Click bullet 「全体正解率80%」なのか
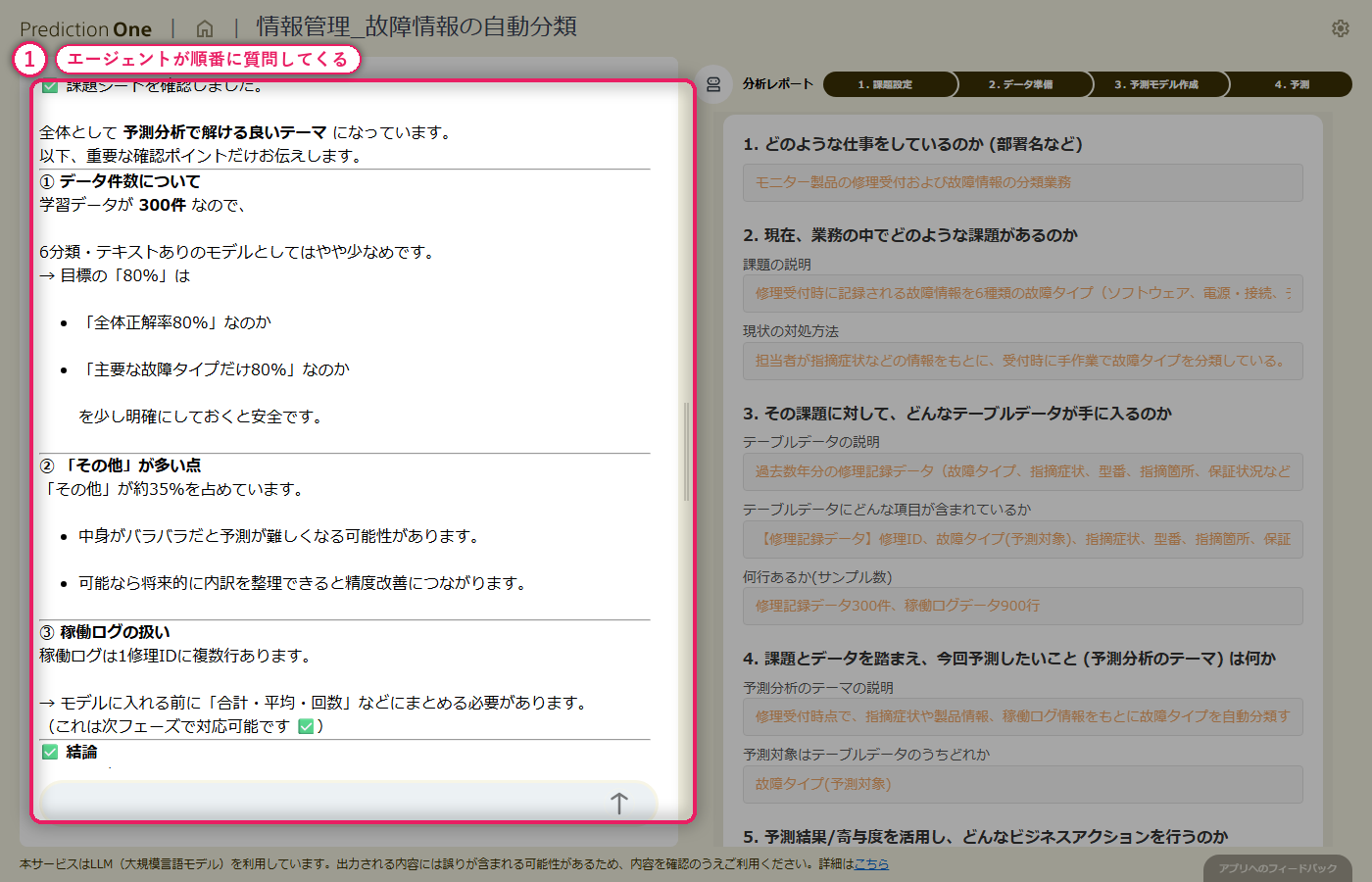The width and height of the screenshot is (1372, 882). pyautogui.click(x=175, y=322)
